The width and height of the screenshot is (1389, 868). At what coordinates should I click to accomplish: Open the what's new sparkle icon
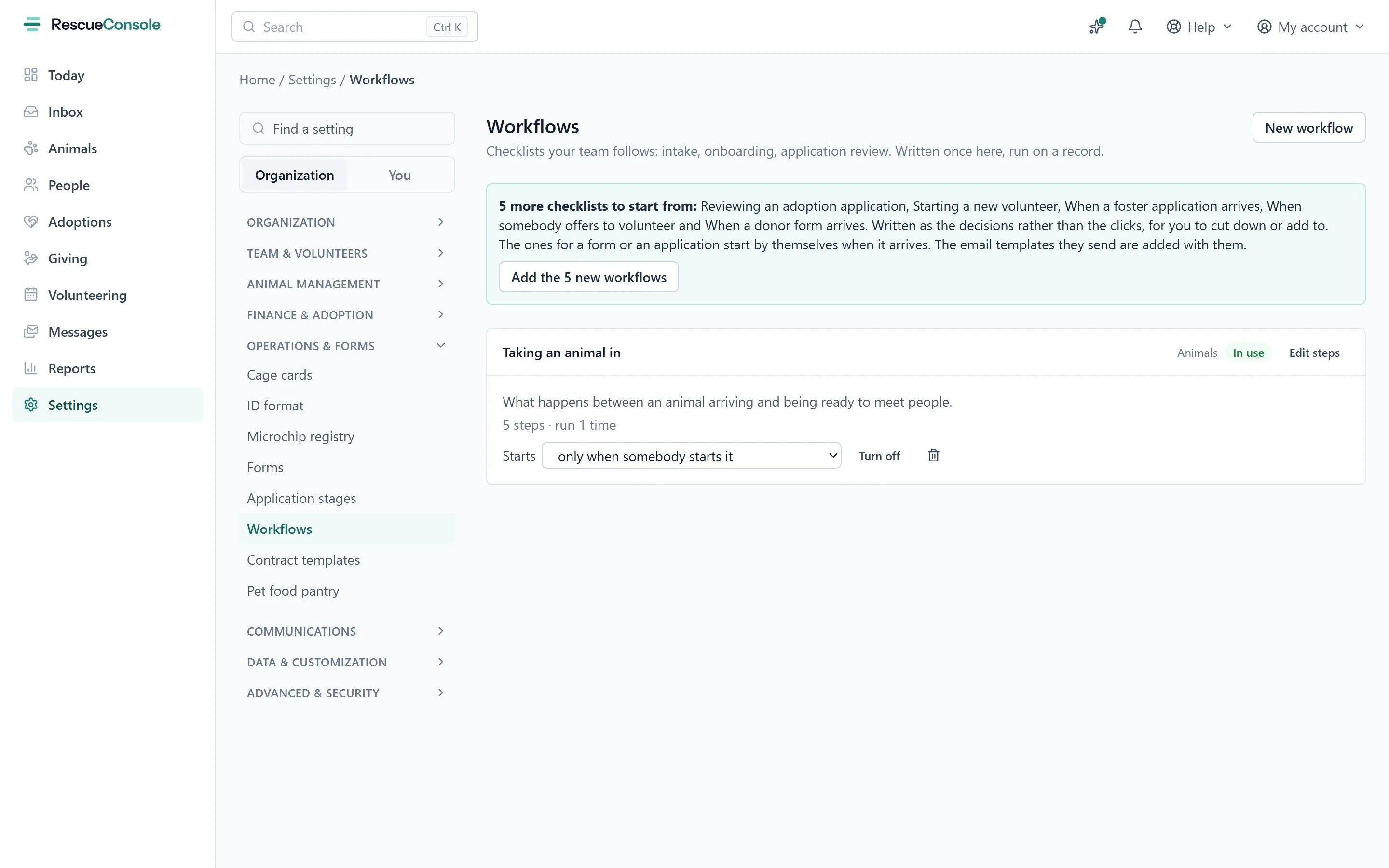(1097, 27)
